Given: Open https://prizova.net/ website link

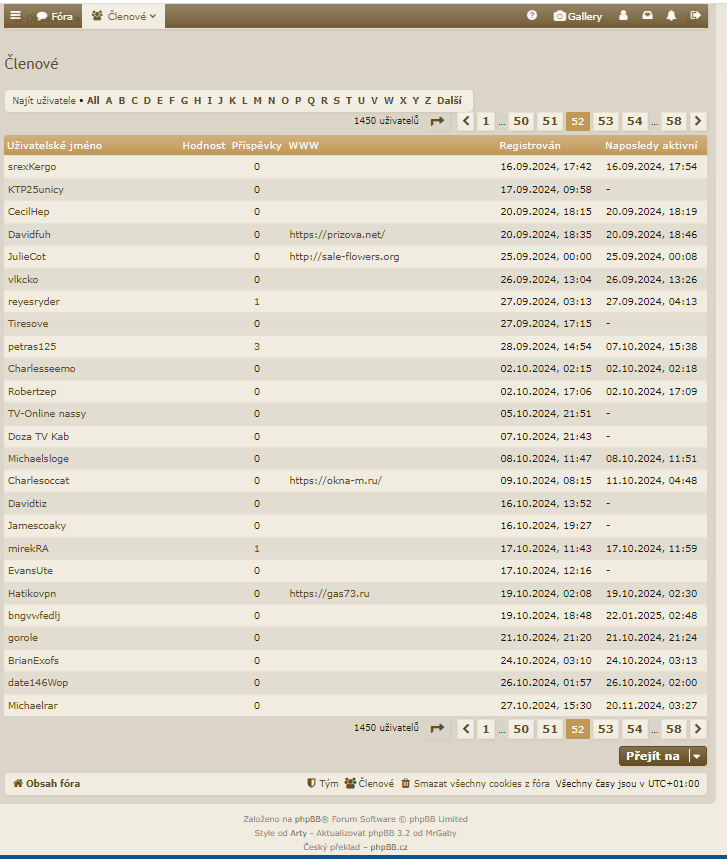Looking at the screenshot, I should pos(337,234).
